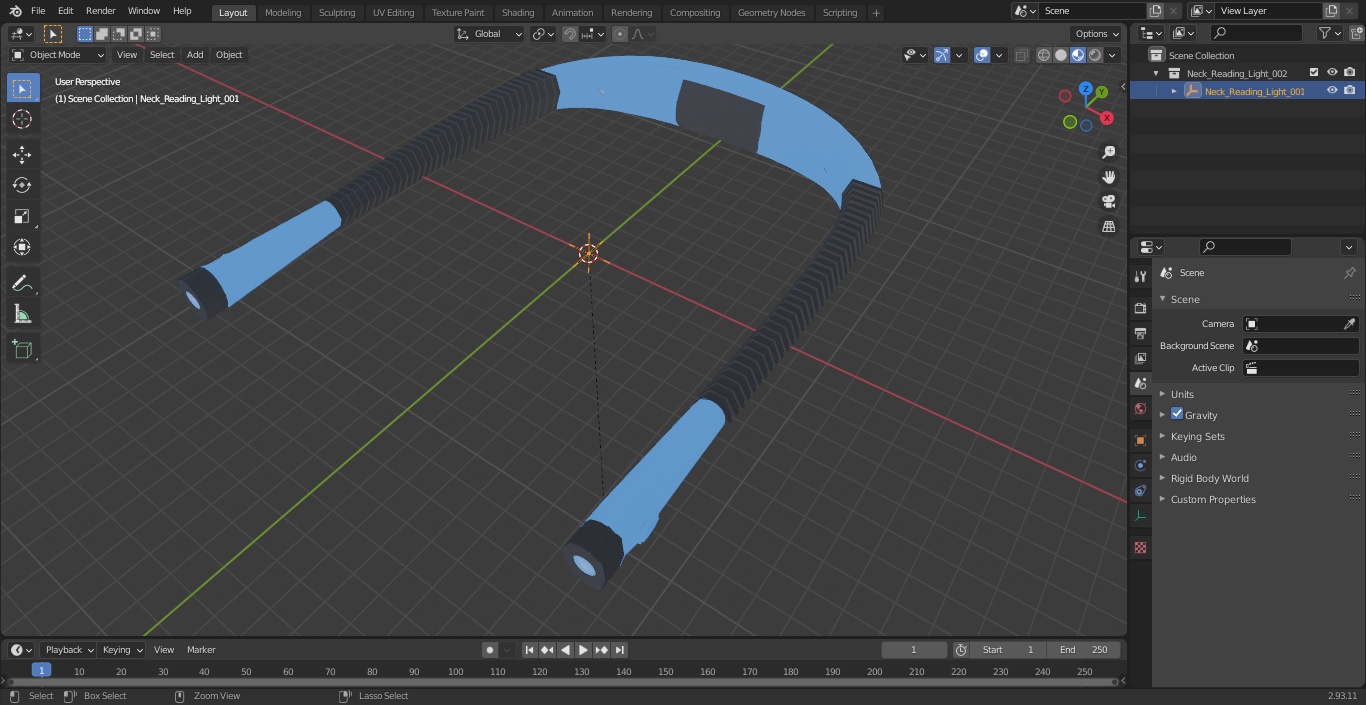Image resolution: width=1366 pixels, height=705 pixels.
Task: Switch to the Geometry Nodes workspace tab
Action: tap(771, 12)
